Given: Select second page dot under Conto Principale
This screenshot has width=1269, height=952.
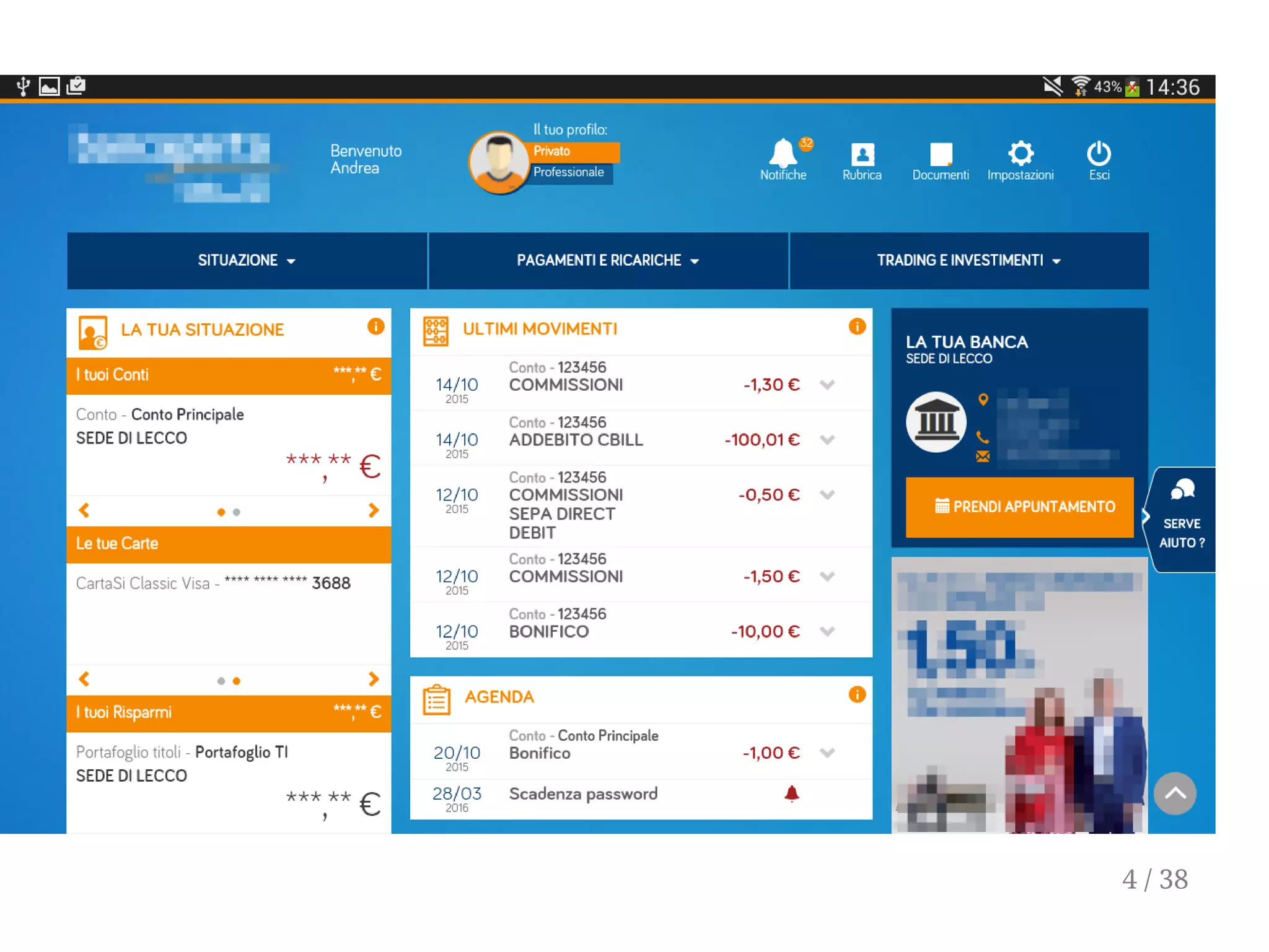Looking at the screenshot, I should click(237, 512).
